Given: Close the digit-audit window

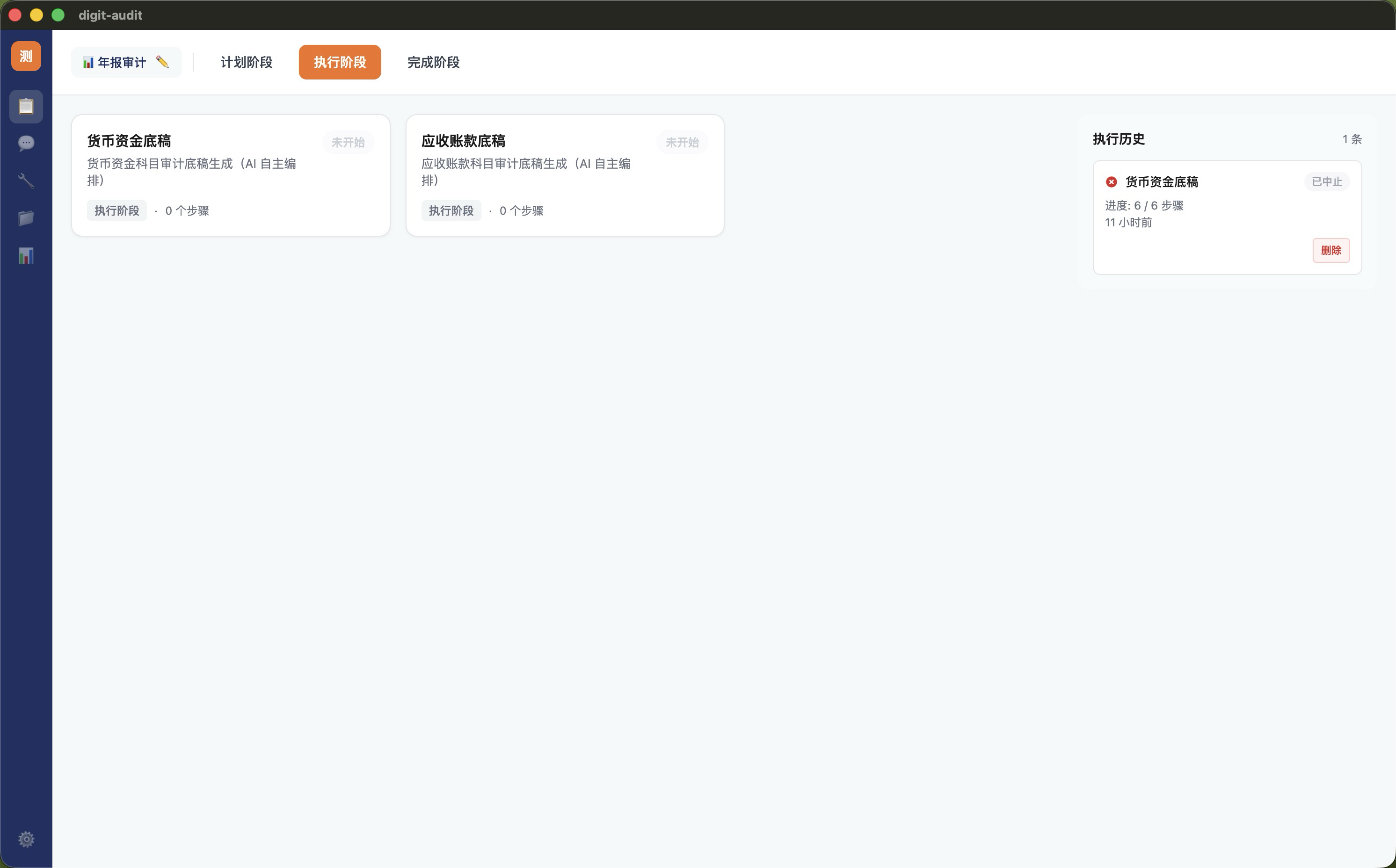Looking at the screenshot, I should (15, 15).
